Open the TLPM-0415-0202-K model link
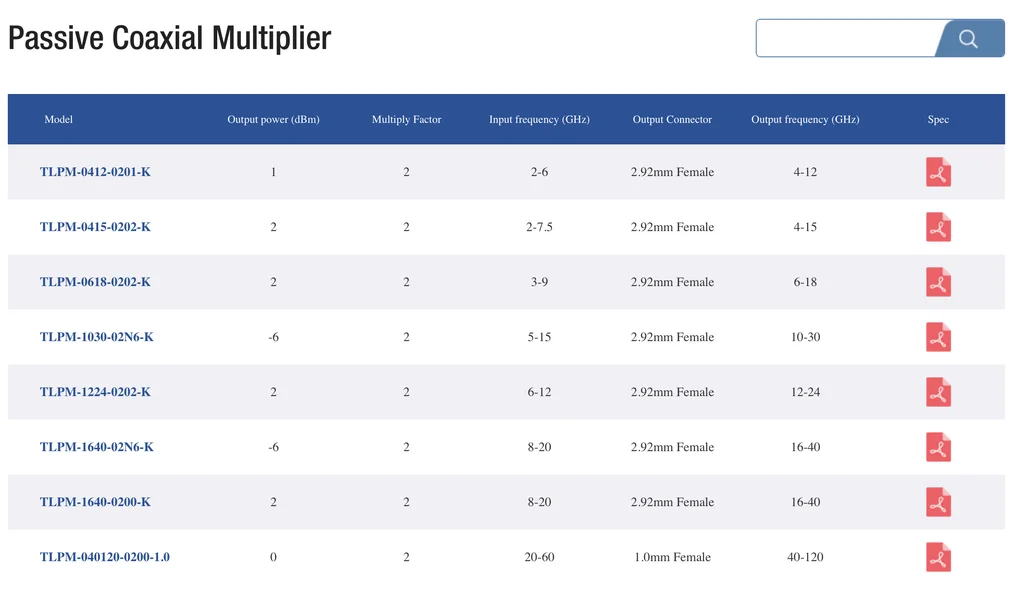This screenshot has height=596, width=1023. click(x=95, y=227)
